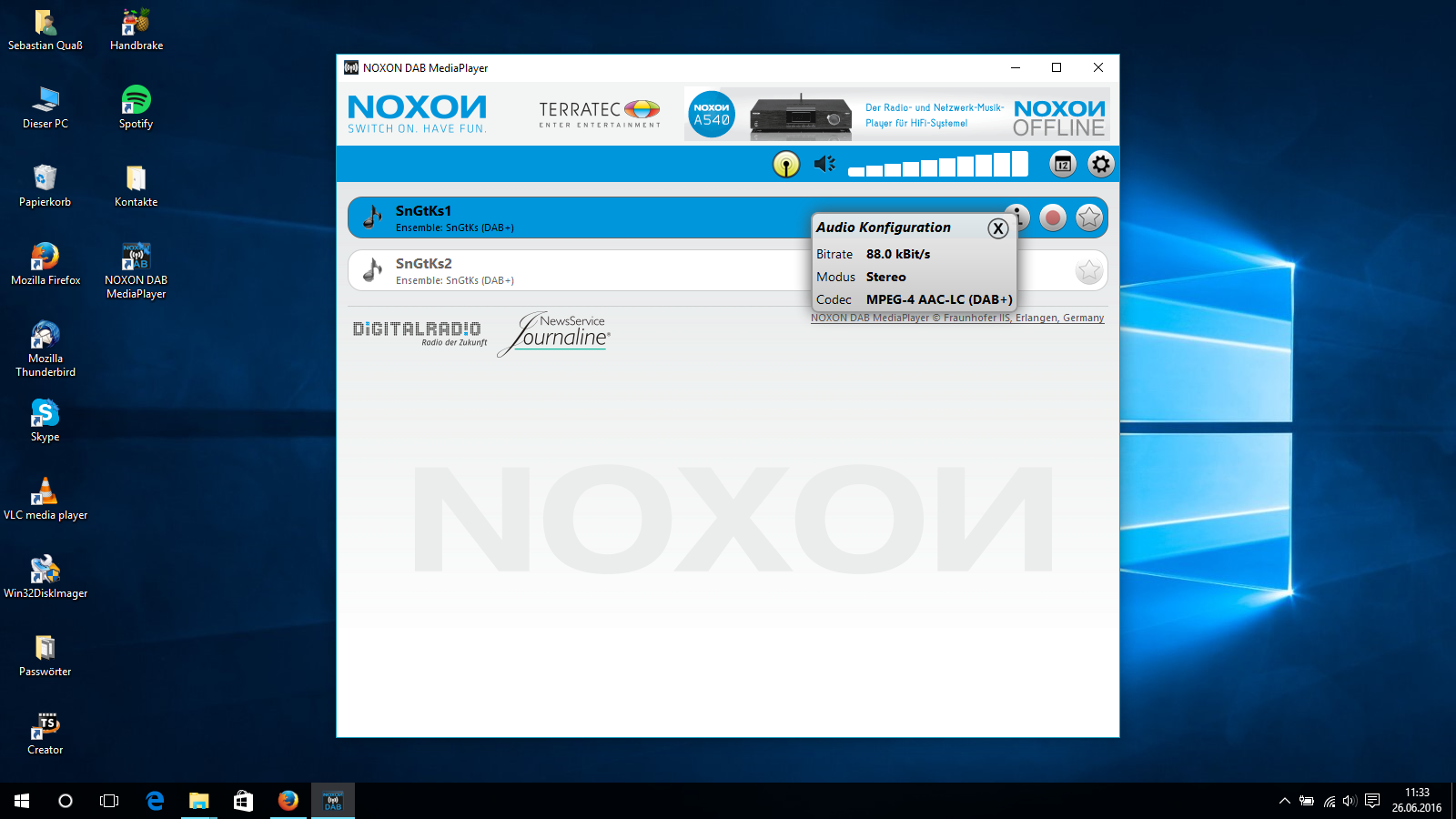1456x819 pixels.
Task: Click the yellow antenna signal icon
Action: click(x=785, y=164)
